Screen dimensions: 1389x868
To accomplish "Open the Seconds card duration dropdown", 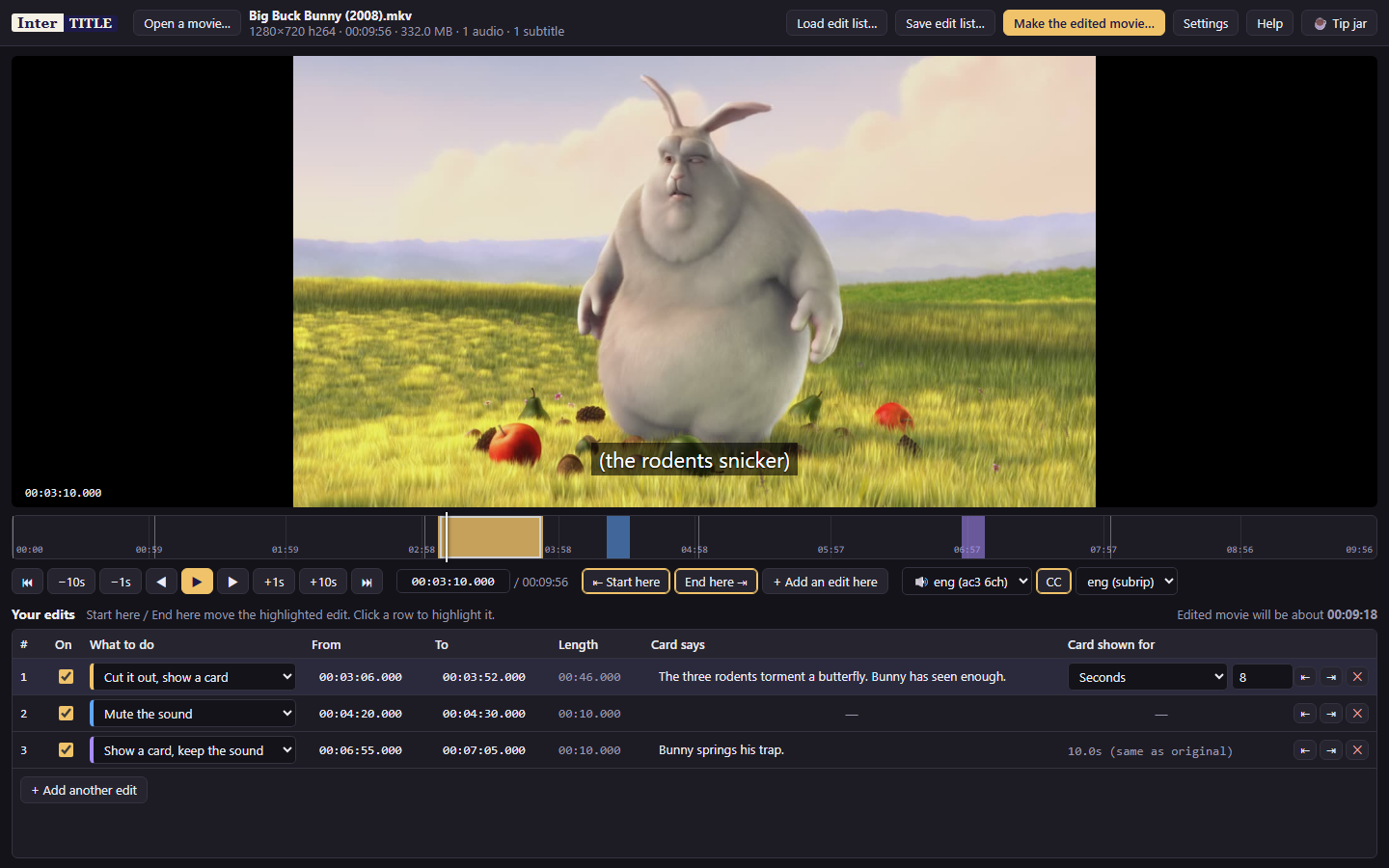I will coord(1147,677).
